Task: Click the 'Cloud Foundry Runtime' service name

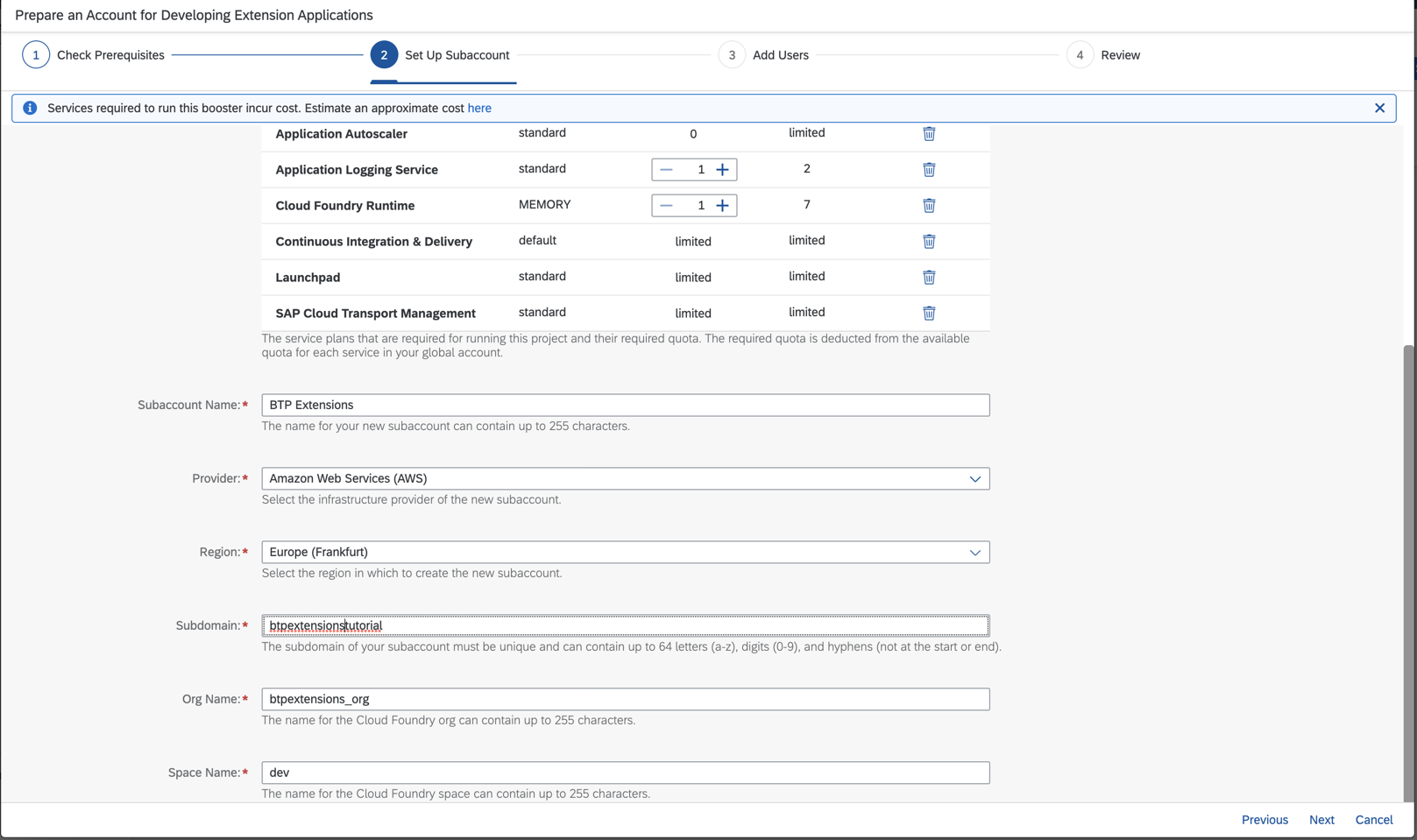Action: point(345,206)
